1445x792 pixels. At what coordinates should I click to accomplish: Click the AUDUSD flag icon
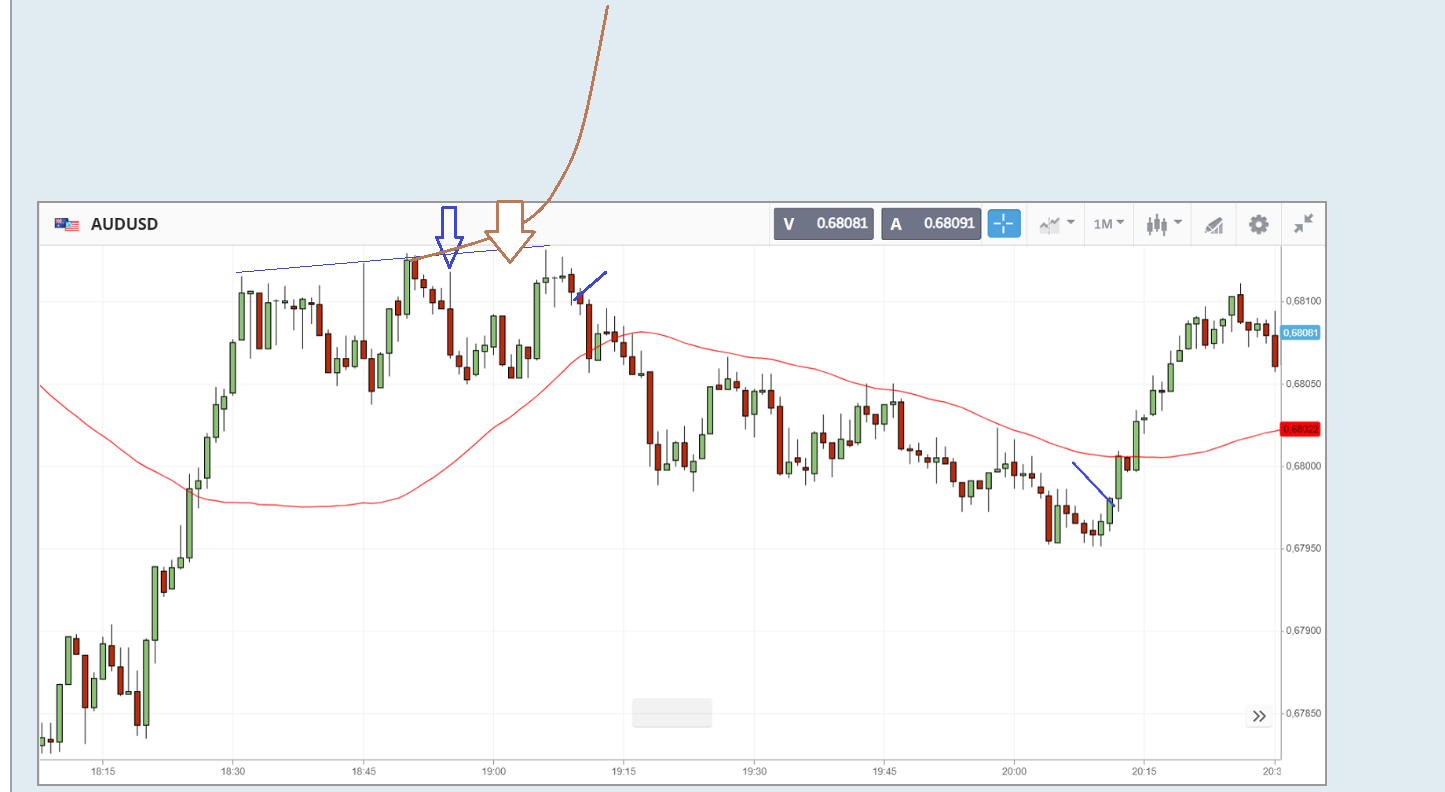click(67, 224)
